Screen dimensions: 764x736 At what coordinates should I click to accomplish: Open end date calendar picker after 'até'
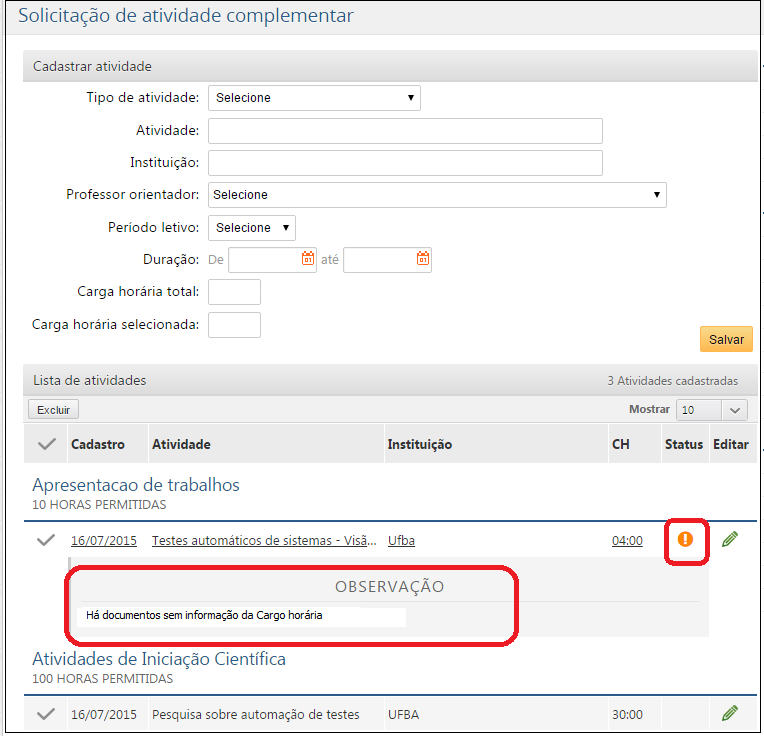coord(423,259)
